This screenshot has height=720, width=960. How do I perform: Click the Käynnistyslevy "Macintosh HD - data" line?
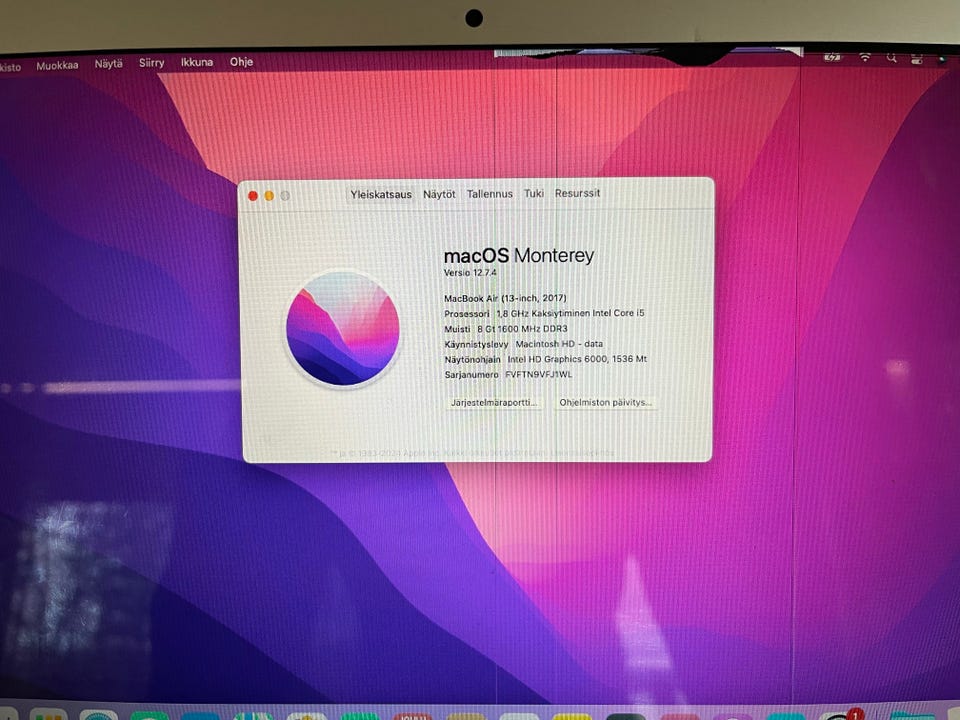click(x=523, y=344)
